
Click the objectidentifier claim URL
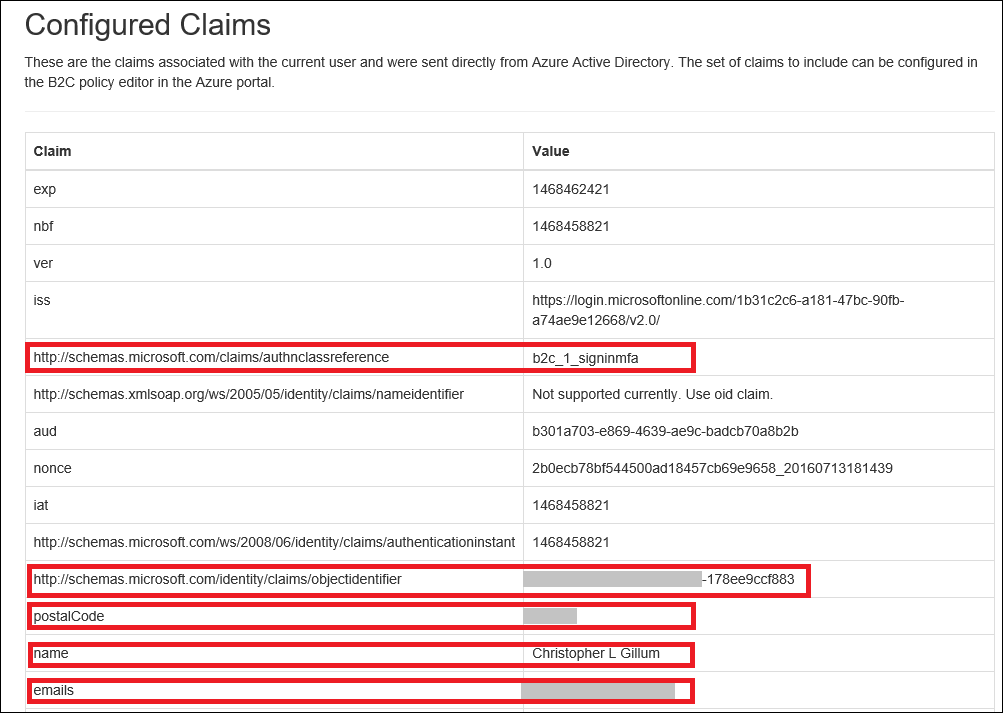[x=218, y=579]
